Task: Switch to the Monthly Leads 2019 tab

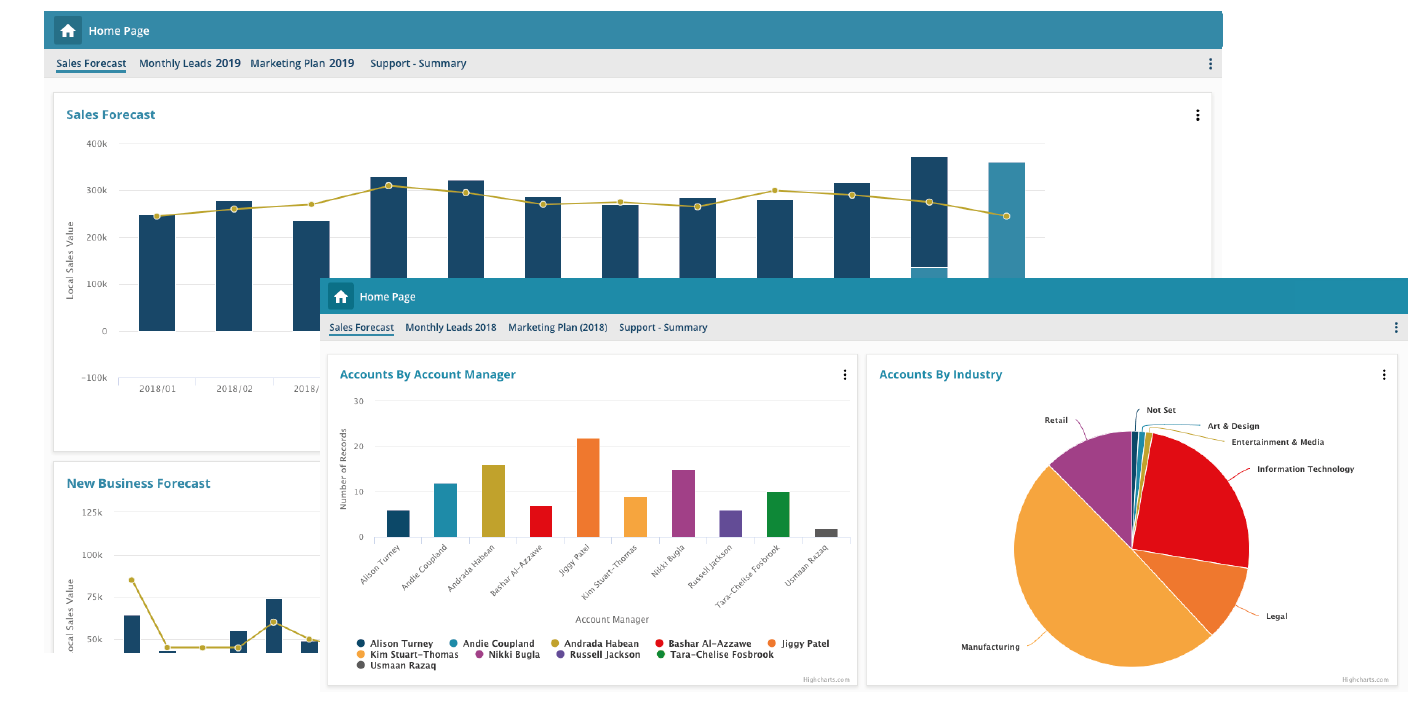Action: 190,64
